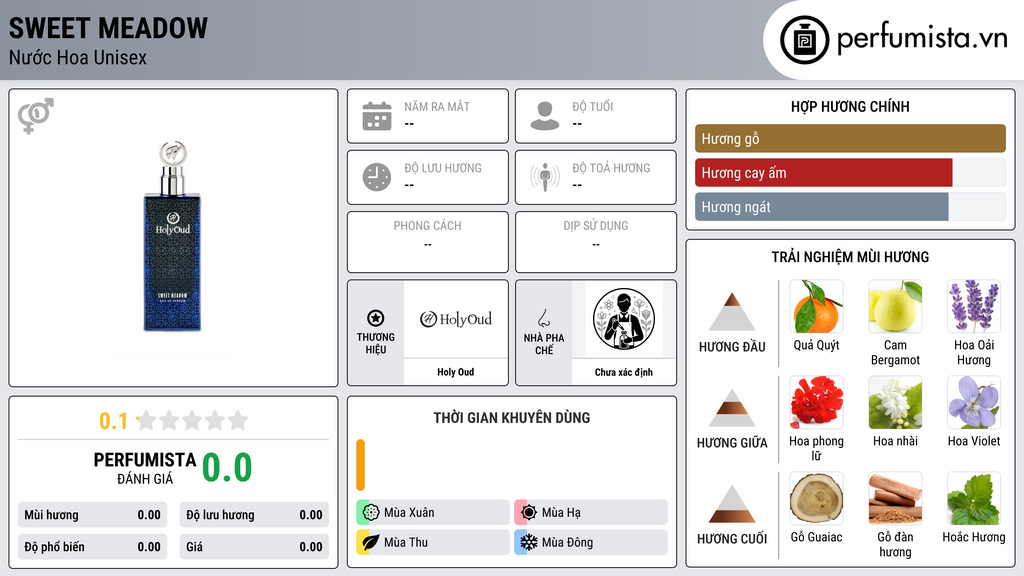Click the perfumista.vn site name text
The width and height of the screenshot is (1024, 576).
pos(922,38)
